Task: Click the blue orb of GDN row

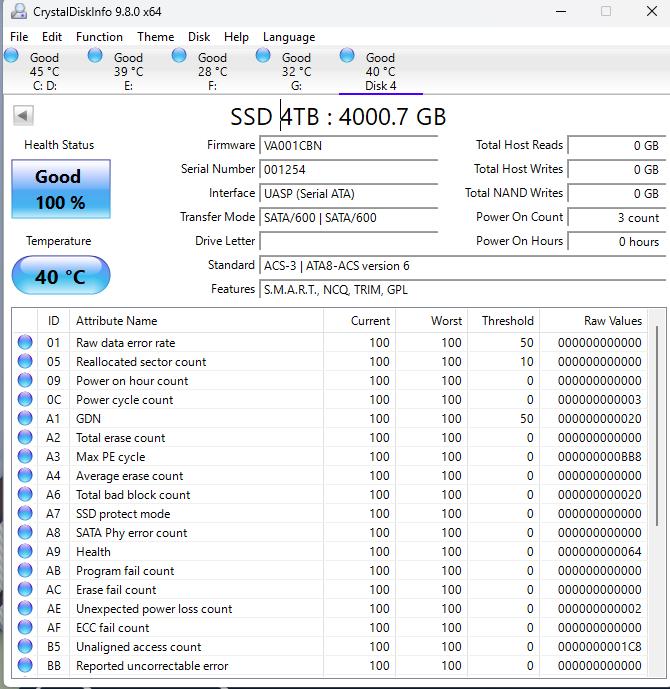Action: point(25,418)
